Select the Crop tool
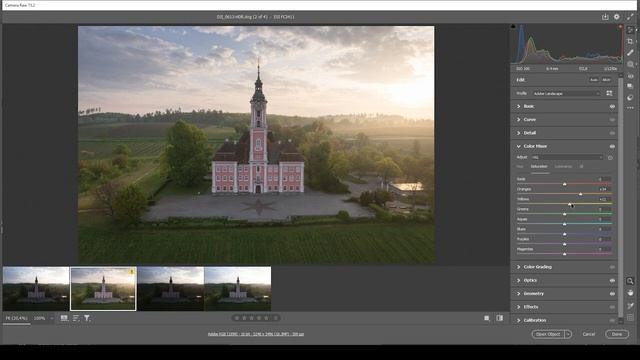The image size is (640, 360). 630,41
